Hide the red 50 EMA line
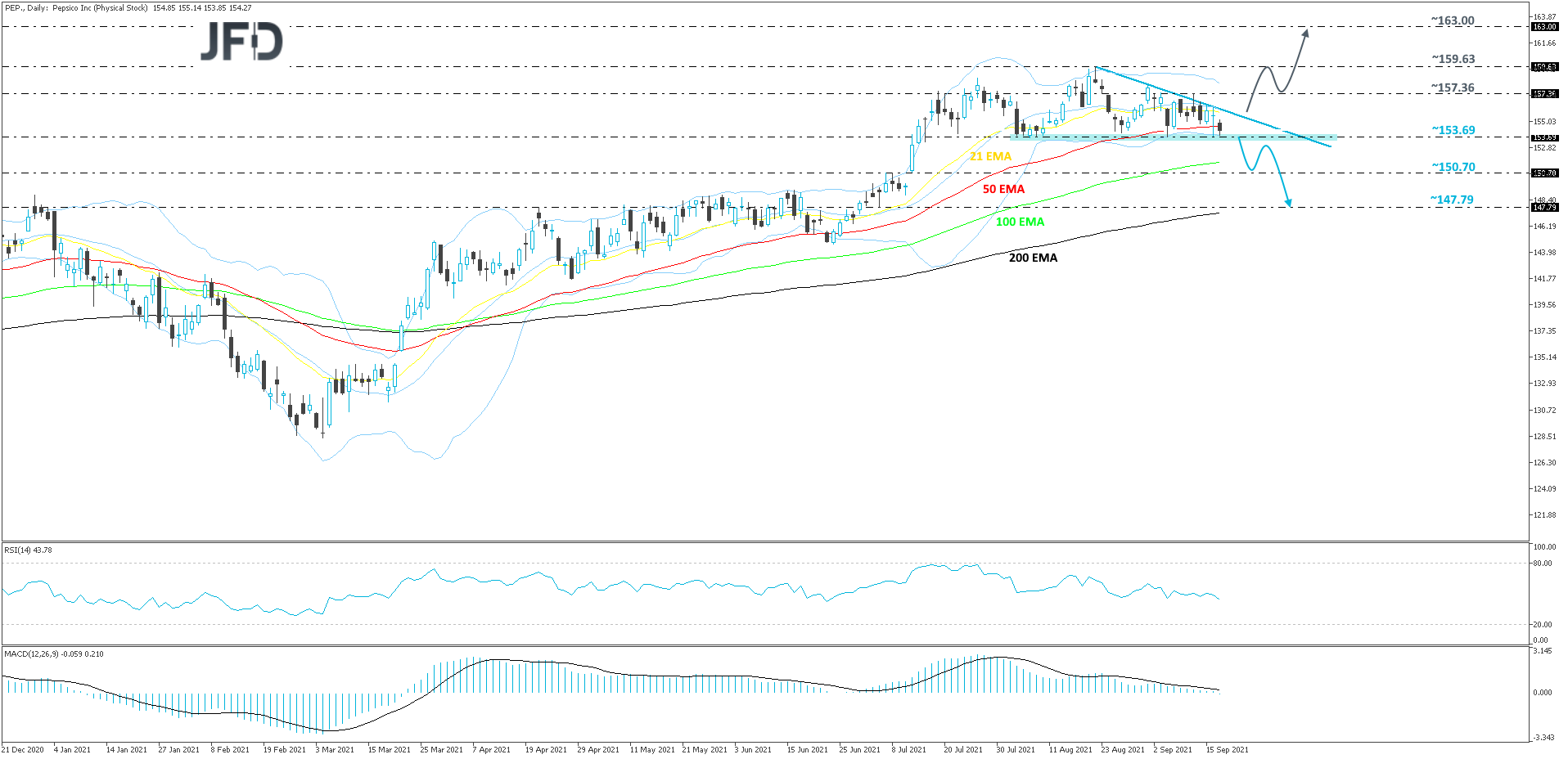1568x759 pixels. 1003,189
